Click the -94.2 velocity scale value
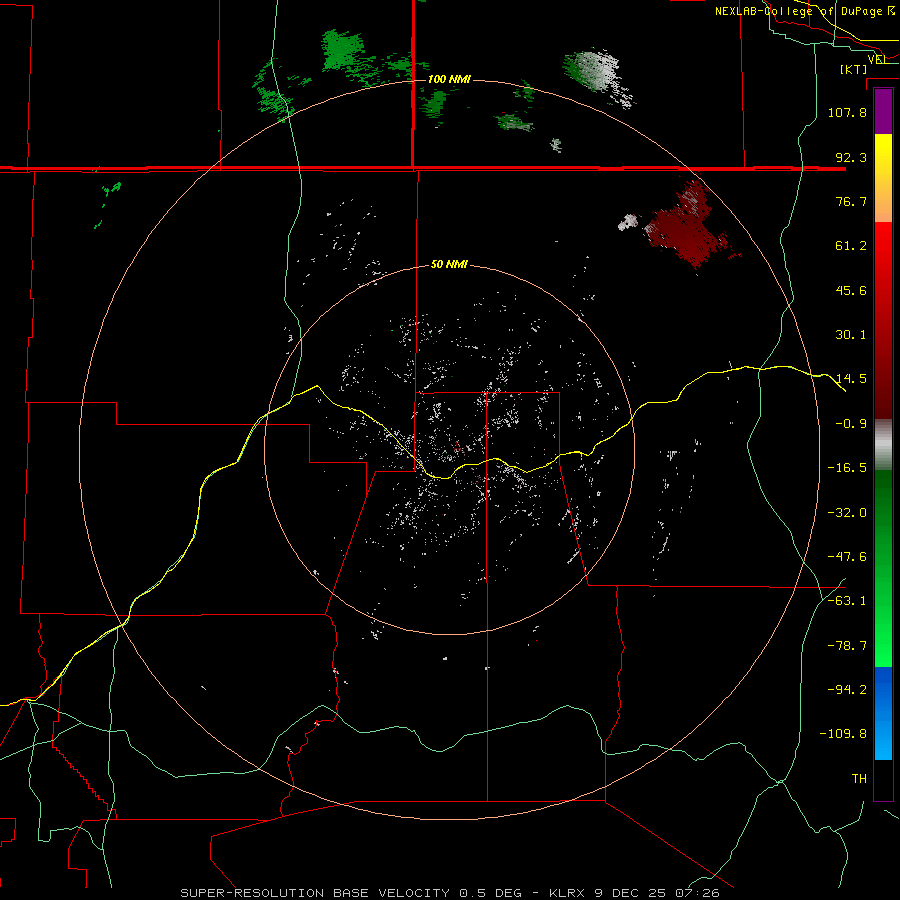Screen dimensions: 900x900 [847, 689]
